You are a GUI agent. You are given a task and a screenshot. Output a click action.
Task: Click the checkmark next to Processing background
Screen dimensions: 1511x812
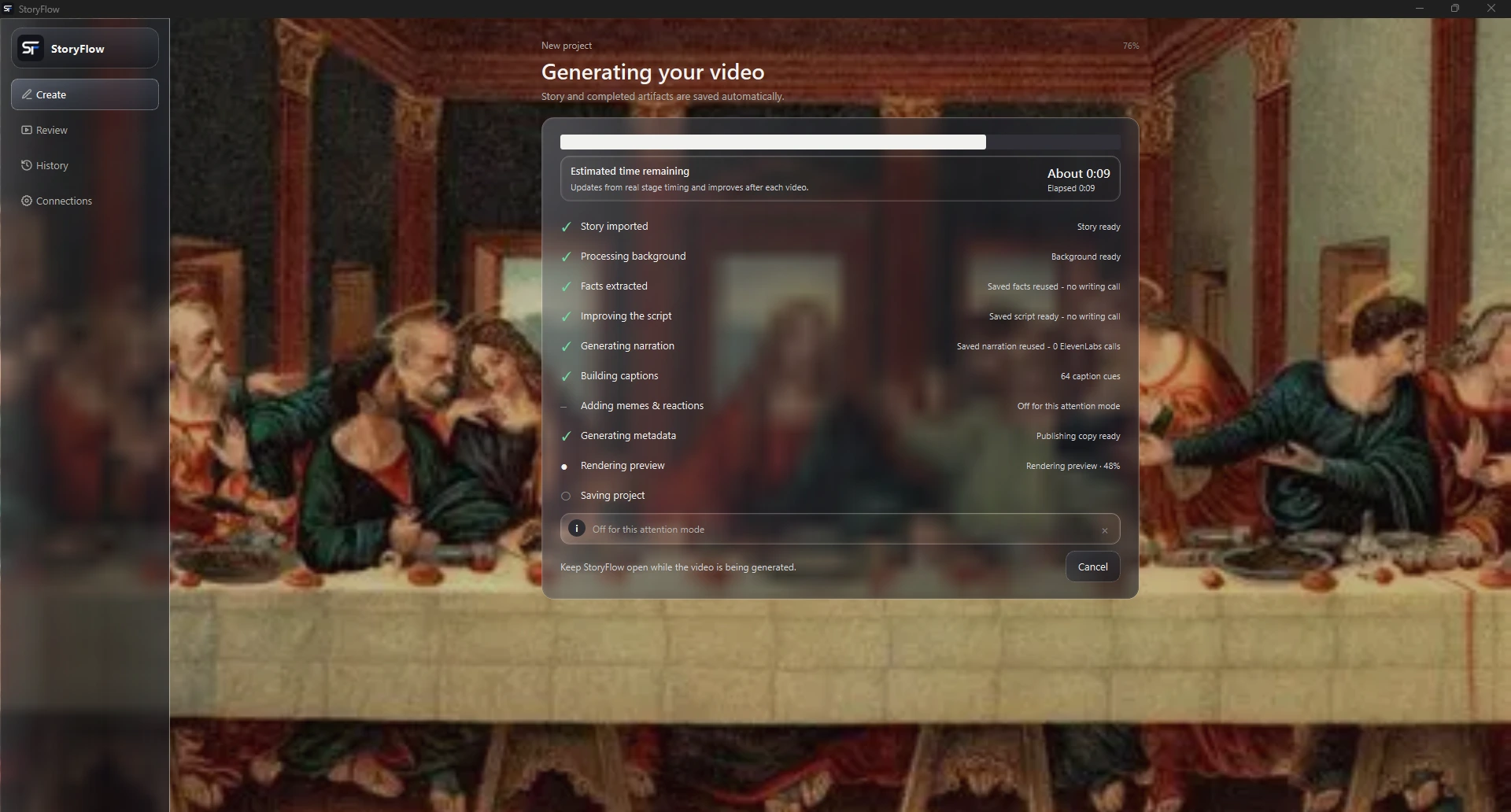coord(566,257)
